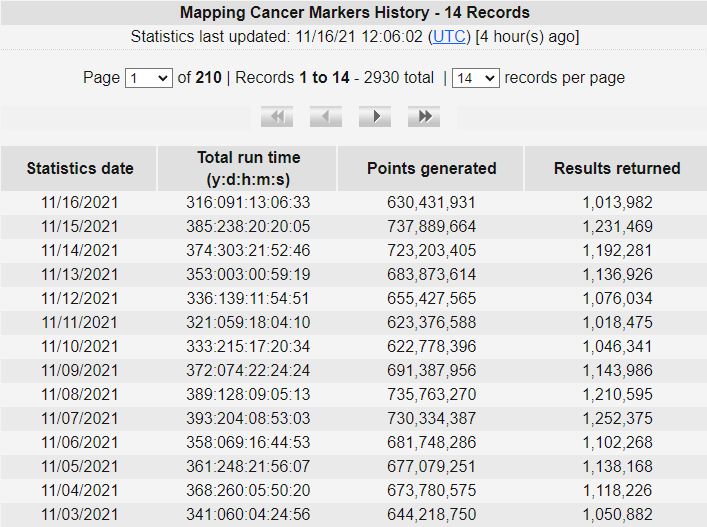
Task: Click the Total run time column header
Action: [x=248, y=168]
